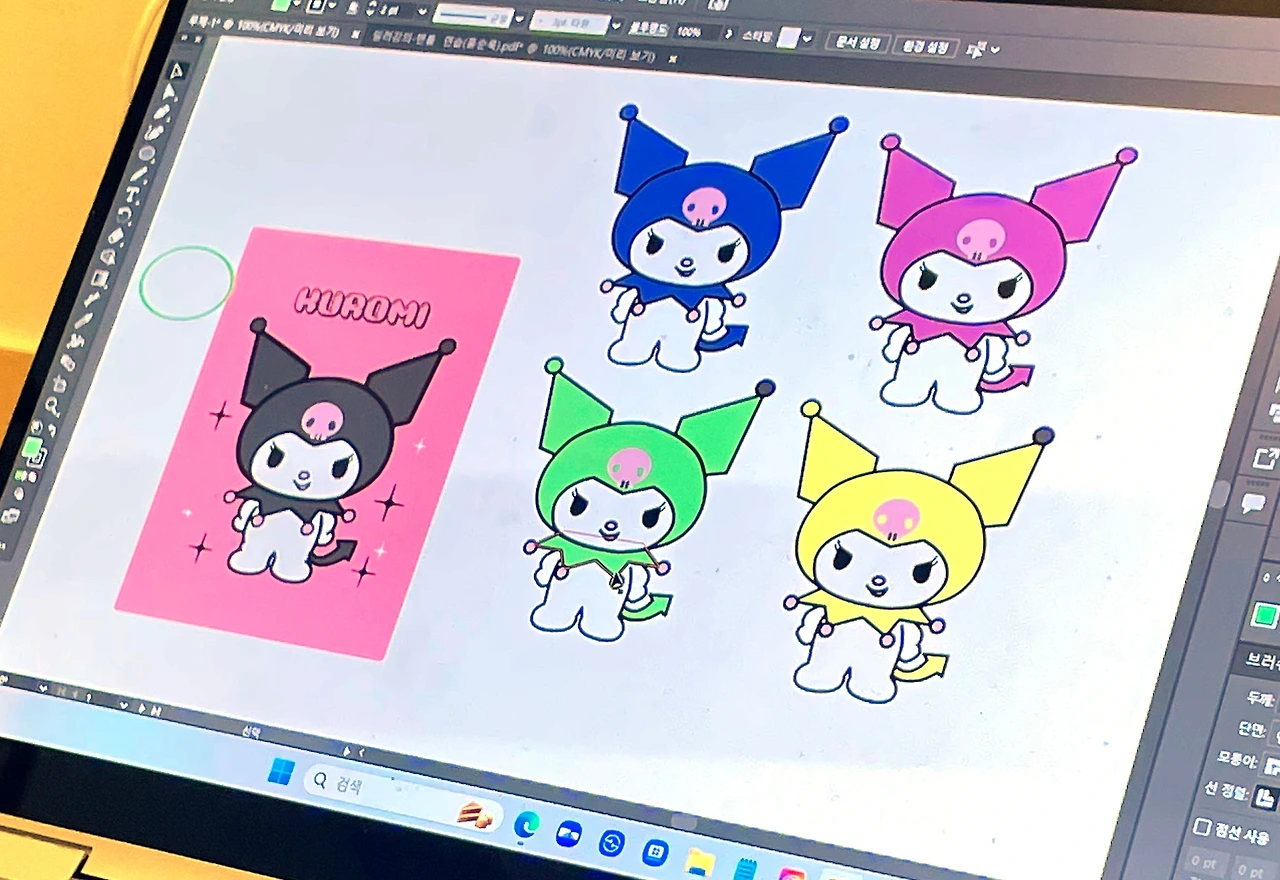Close the 펜툴 연습 pdf tab
Screen dimensions: 1280x880
pyautogui.click(x=673, y=59)
